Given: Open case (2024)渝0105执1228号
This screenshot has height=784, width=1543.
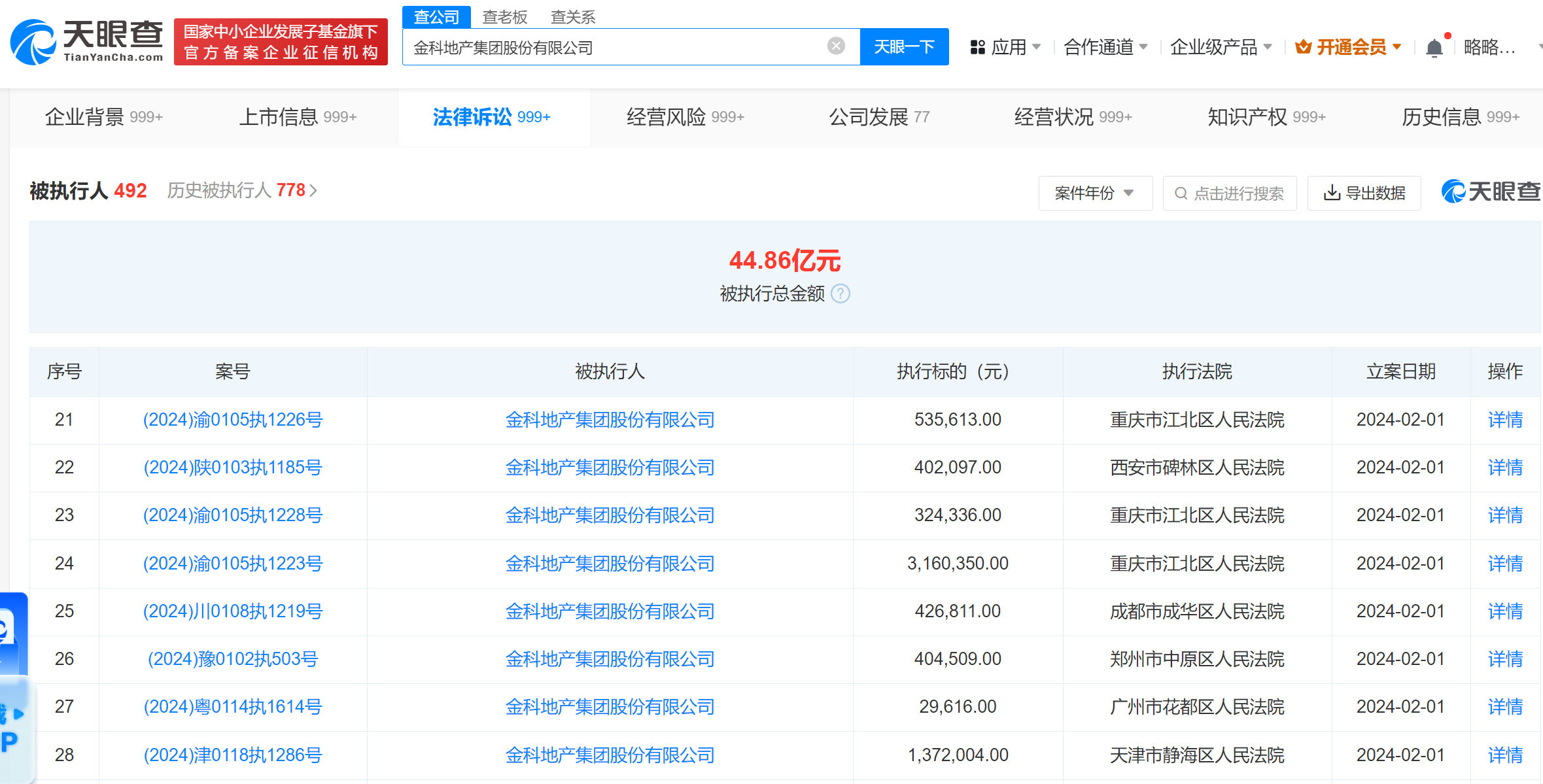Looking at the screenshot, I should click(233, 515).
